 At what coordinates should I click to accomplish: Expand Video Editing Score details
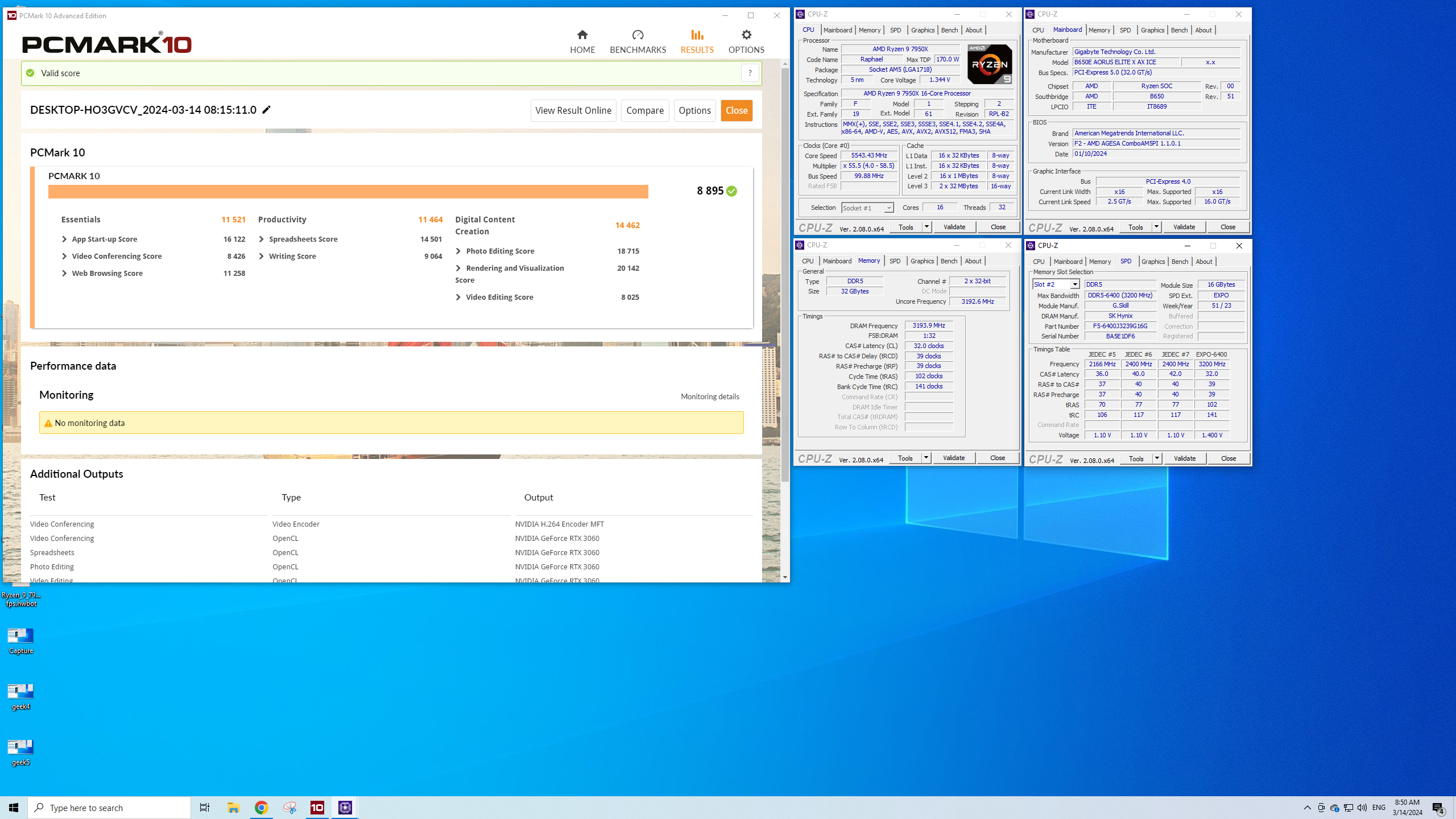pyautogui.click(x=458, y=297)
